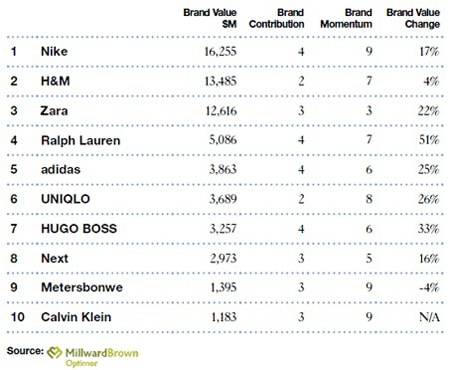
Task: Click the HUGO BOSS brand name
Action: coord(79,229)
